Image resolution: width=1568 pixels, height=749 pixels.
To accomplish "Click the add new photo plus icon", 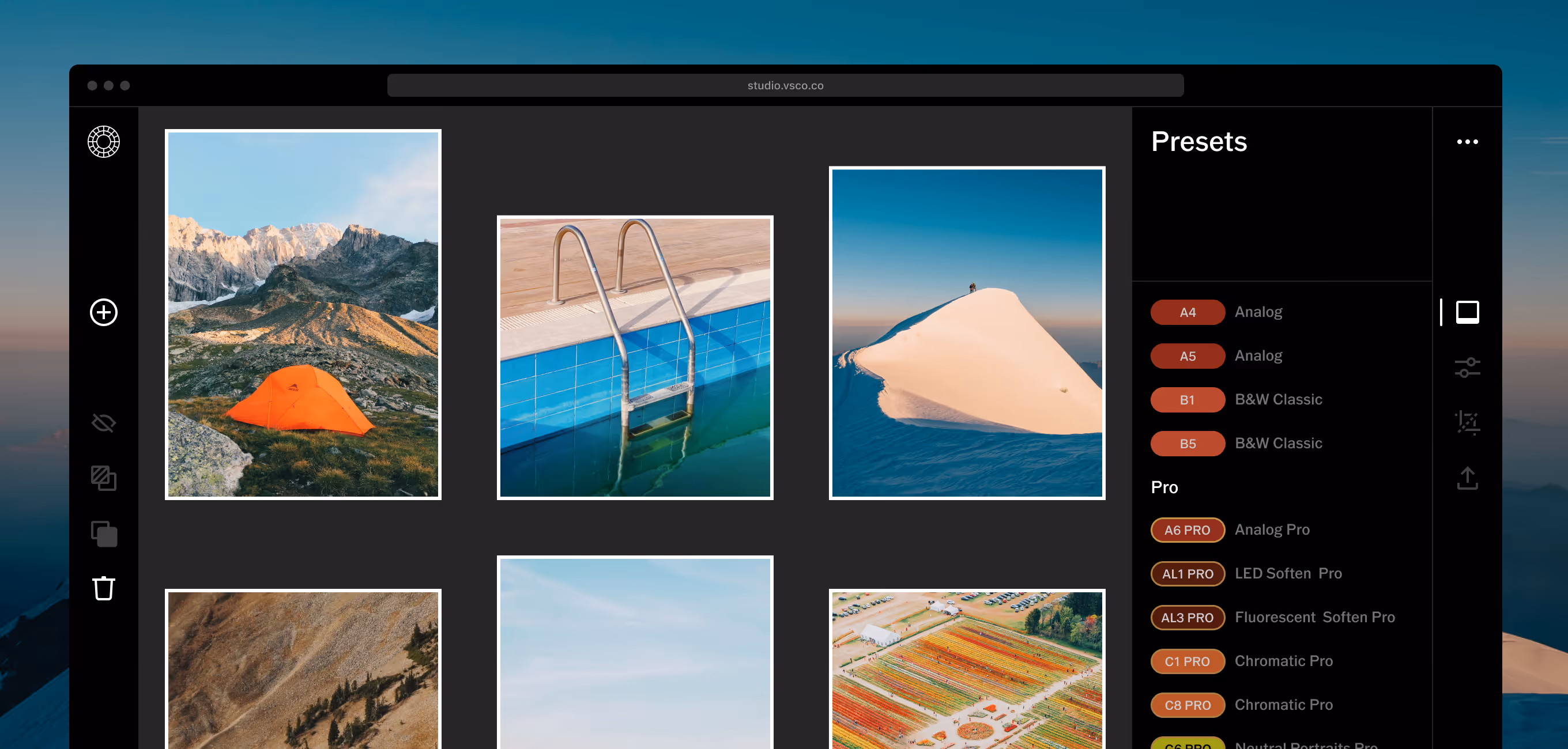I will click(x=104, y=312).
